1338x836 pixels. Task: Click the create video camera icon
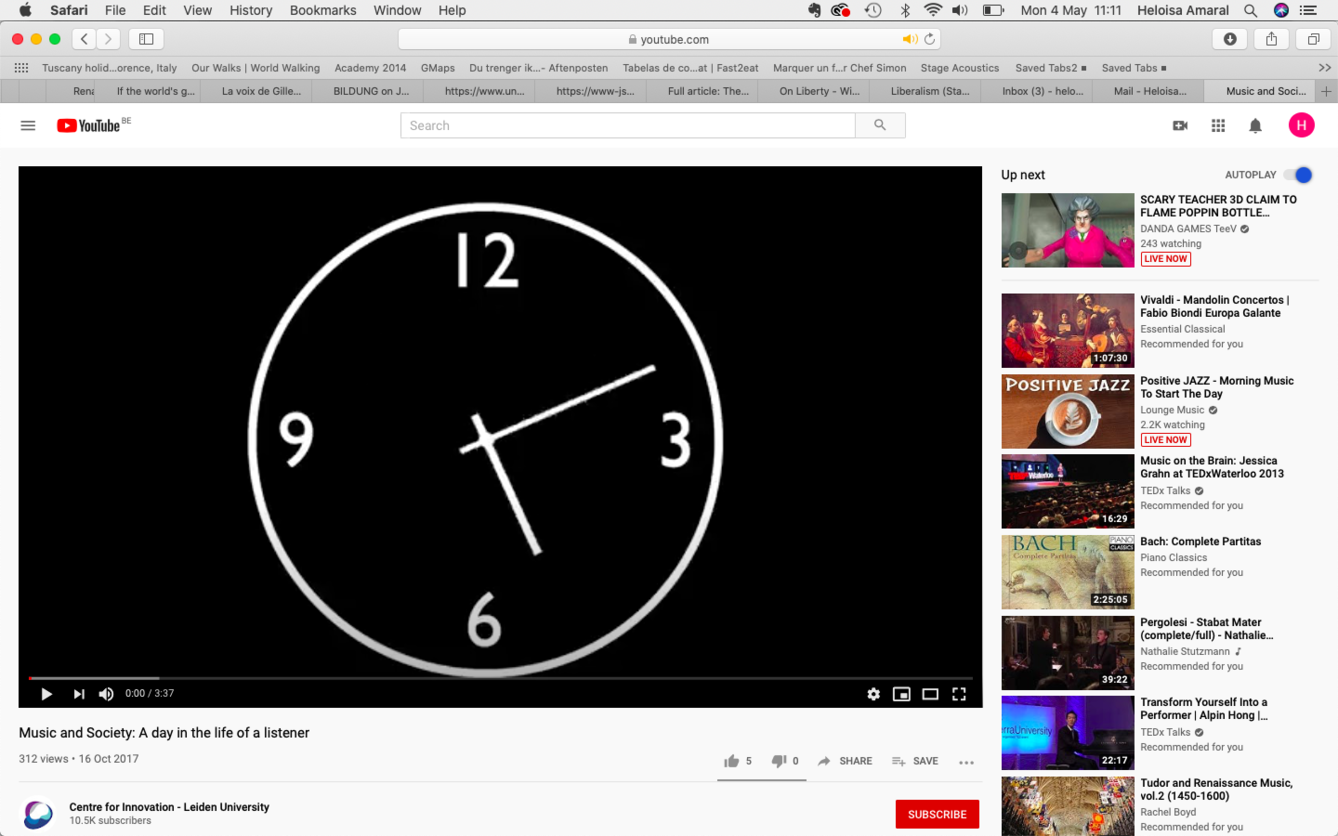pos(1180,126)
